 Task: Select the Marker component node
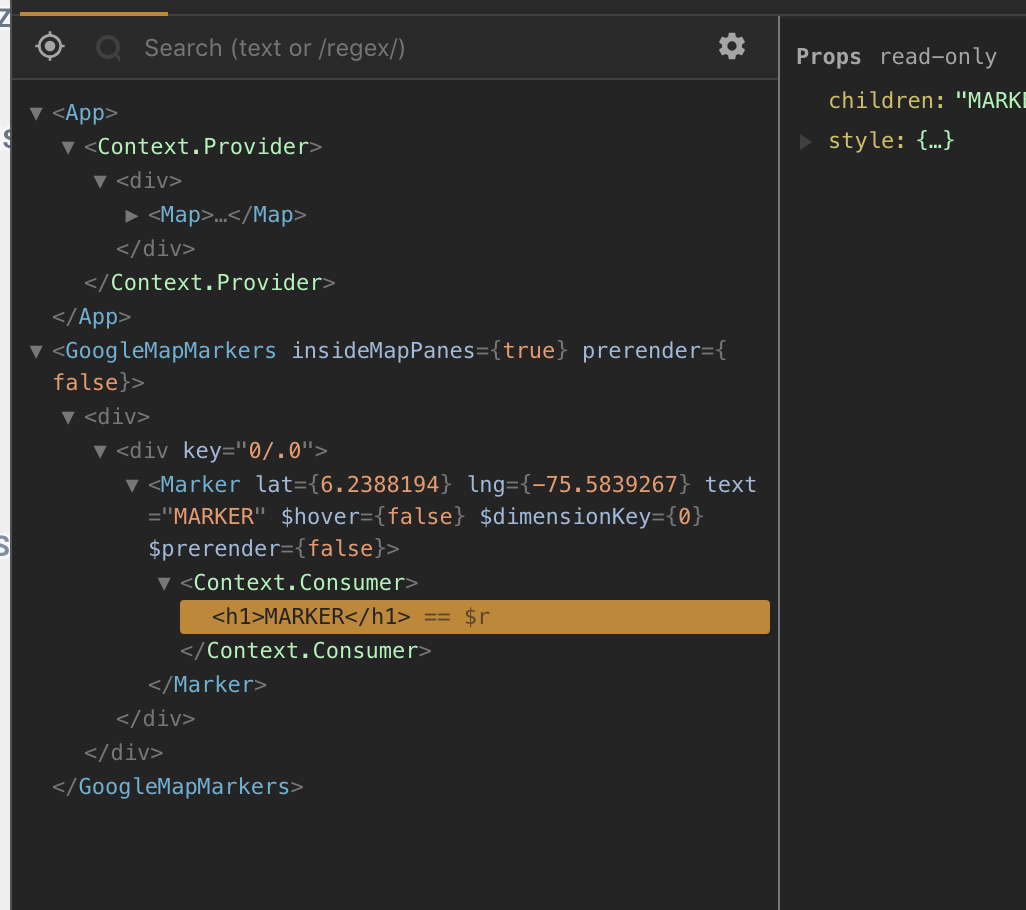[199, 484]
